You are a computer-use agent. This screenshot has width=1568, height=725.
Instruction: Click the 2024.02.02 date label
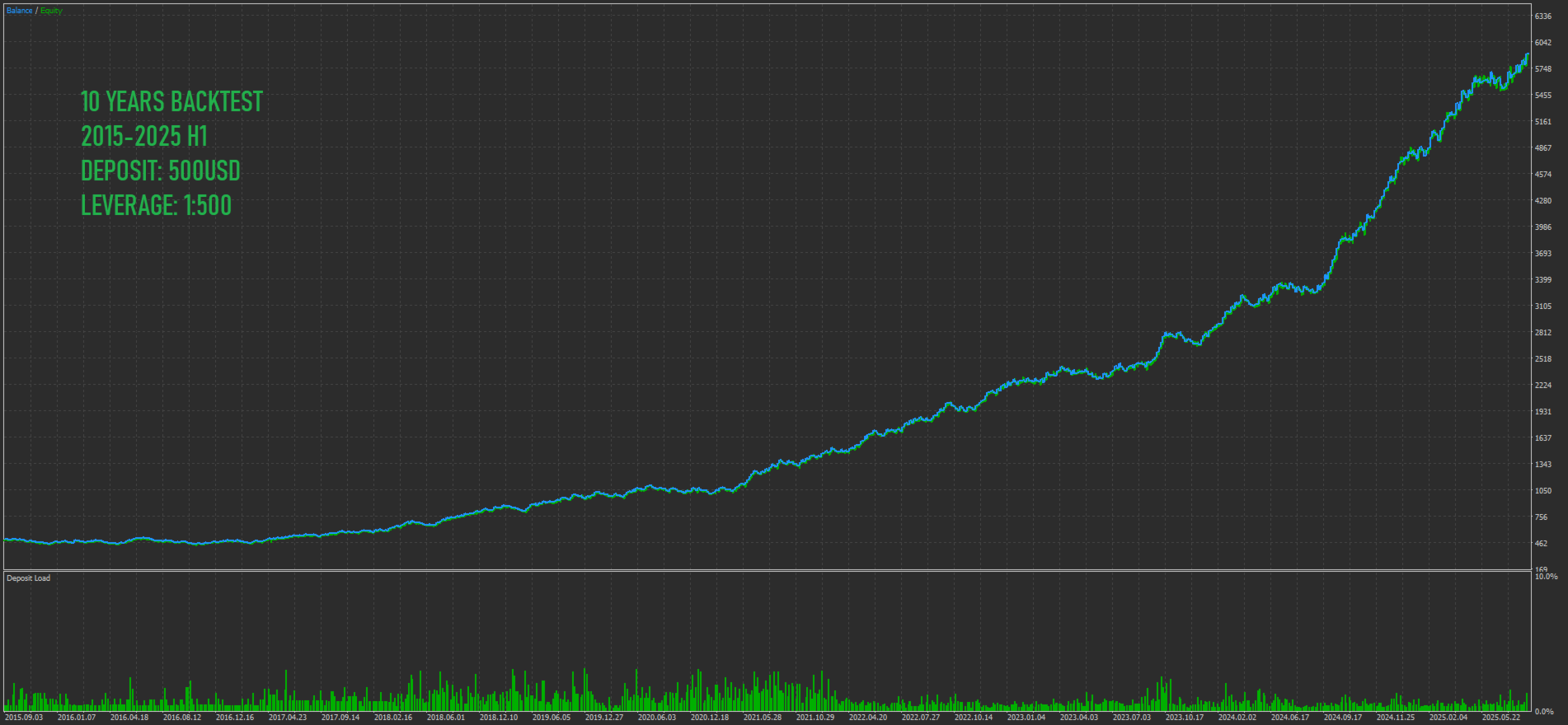click(x=1237, y=718)
